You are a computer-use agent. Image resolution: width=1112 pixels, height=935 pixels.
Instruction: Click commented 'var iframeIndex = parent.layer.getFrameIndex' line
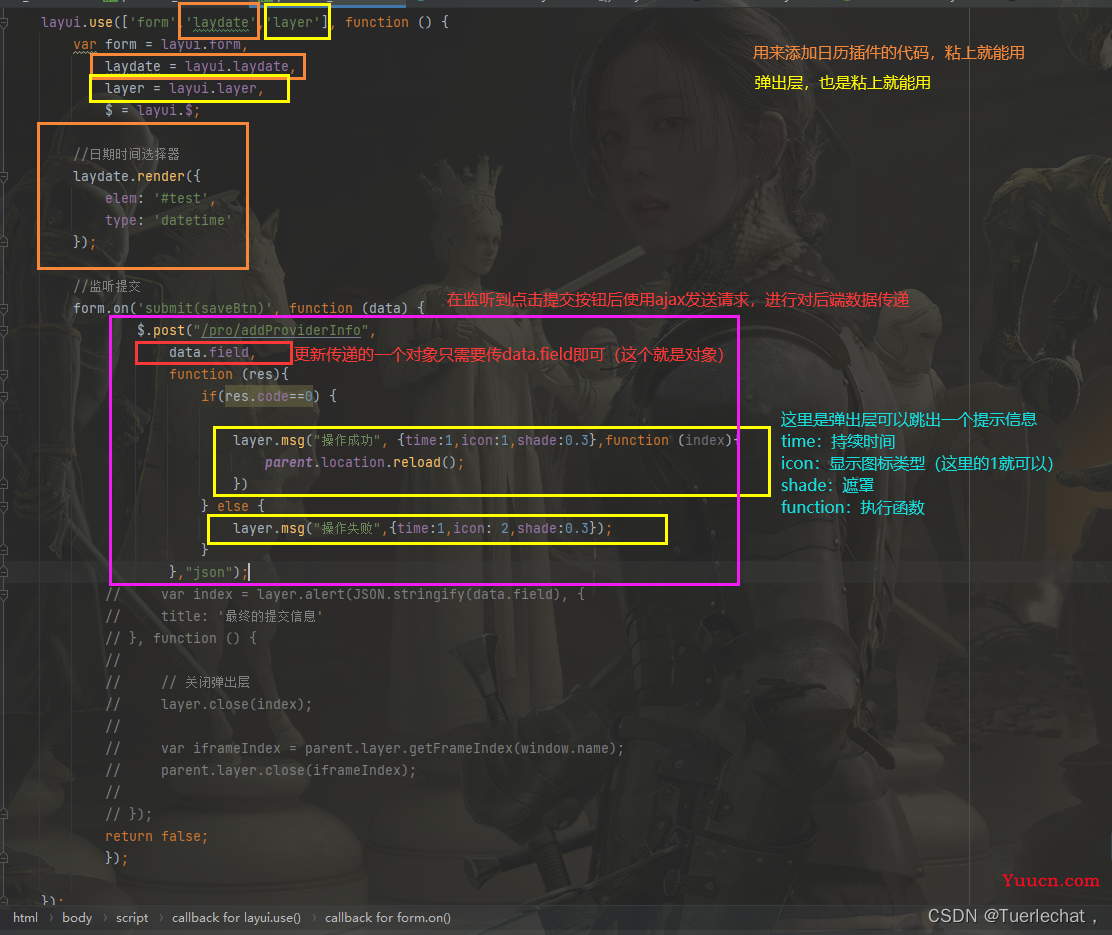[392, 748]
